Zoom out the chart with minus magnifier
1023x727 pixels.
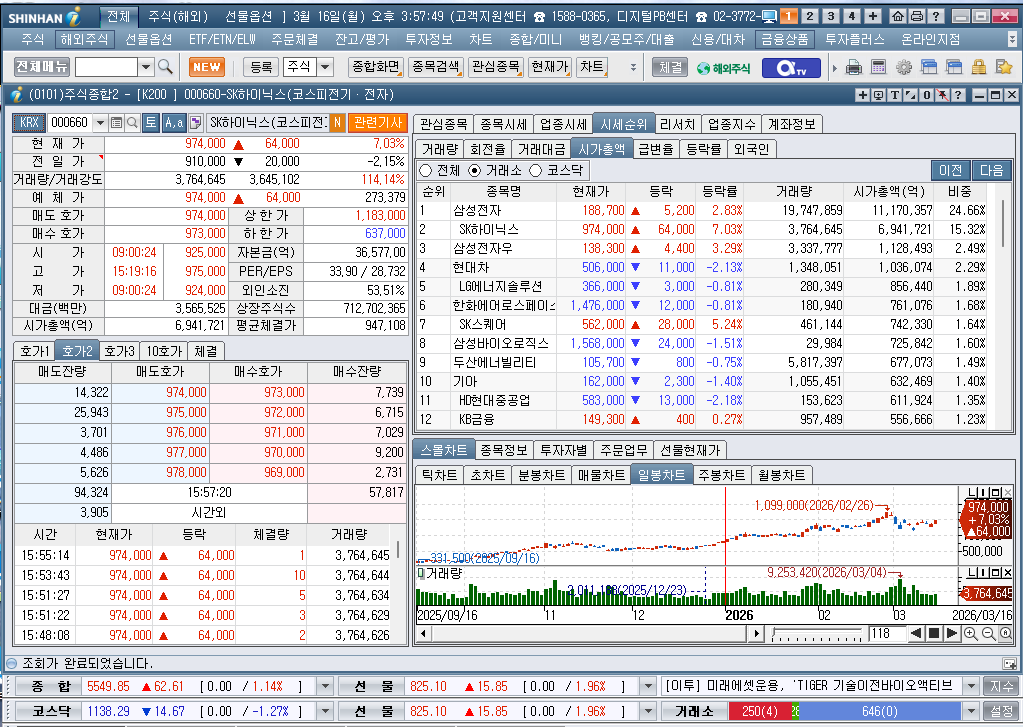coord(988,633)
